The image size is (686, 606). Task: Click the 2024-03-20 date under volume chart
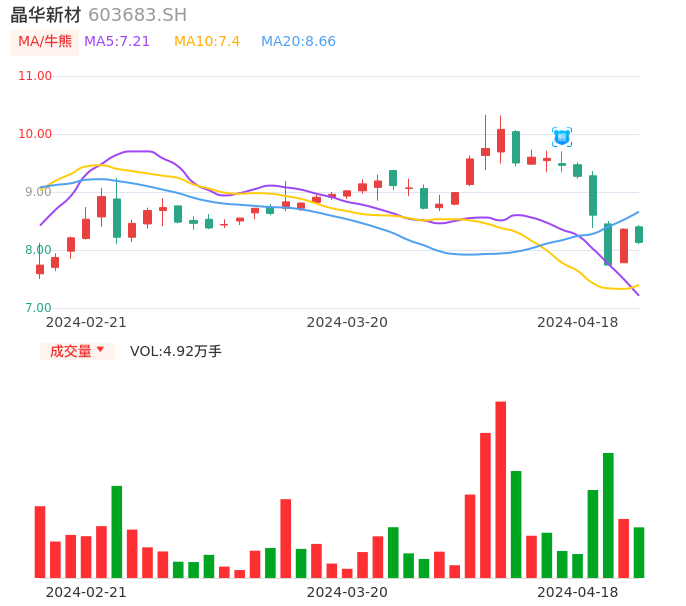[x=347, y=592]
